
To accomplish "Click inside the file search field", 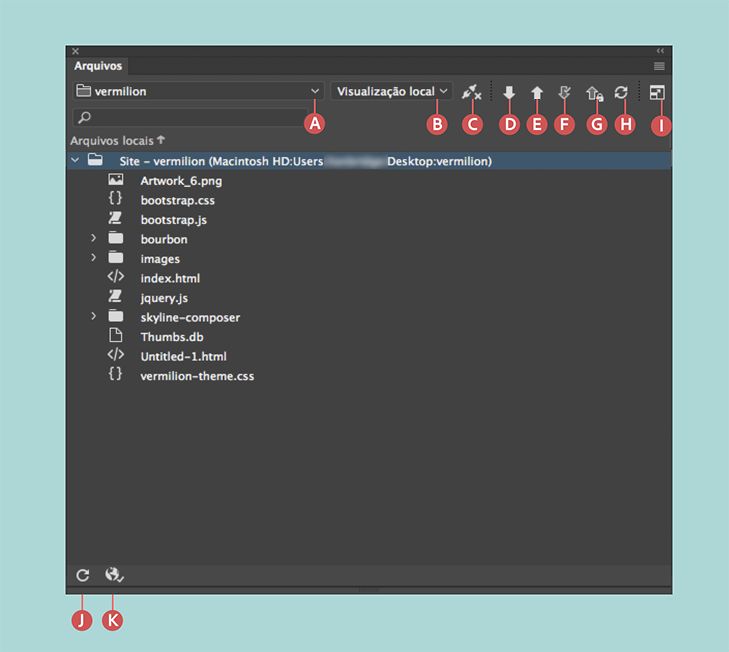I will (x=190, y=117).
